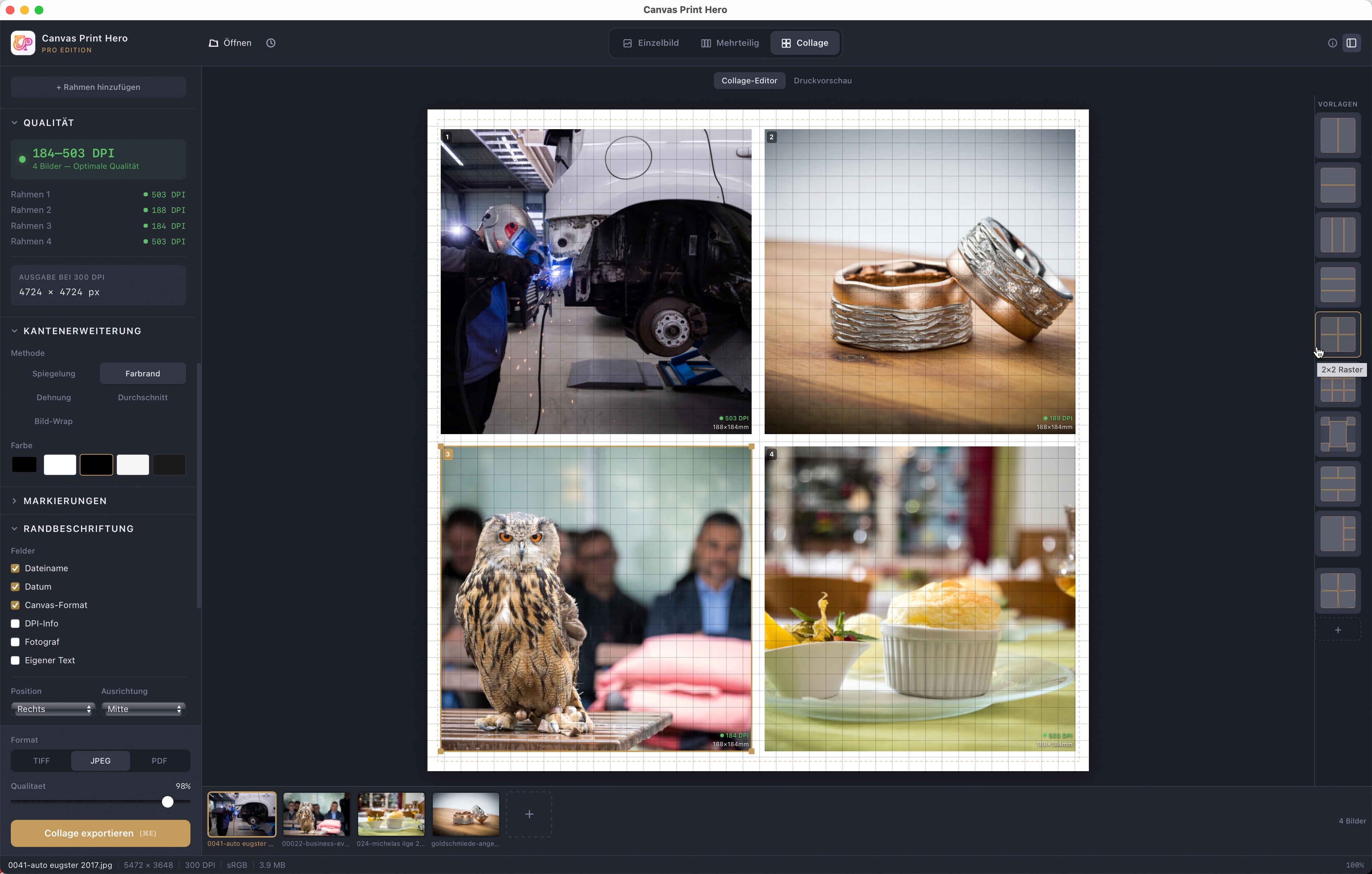Viewport: 1372px width, 874px height.
Task: Open the Ausrichtung dropdown set to Mitte
Action: (144, 709)
